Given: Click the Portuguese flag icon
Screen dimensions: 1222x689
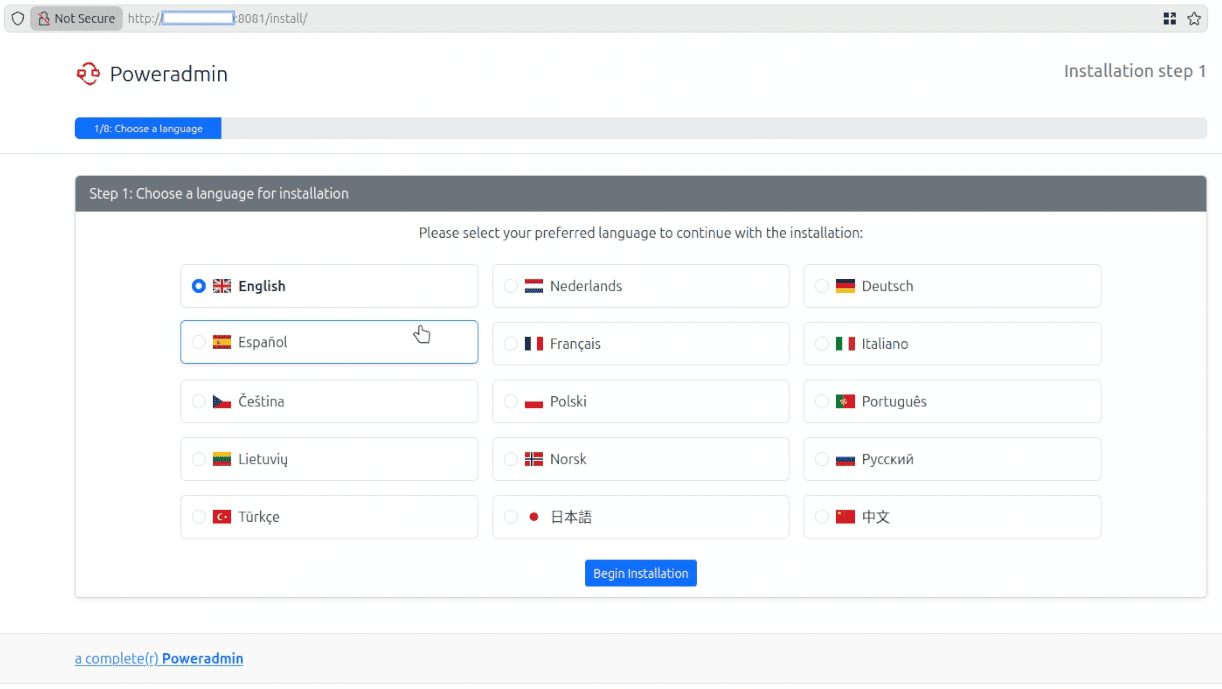Looking at the screenshot, I should [x=845, y=402].
